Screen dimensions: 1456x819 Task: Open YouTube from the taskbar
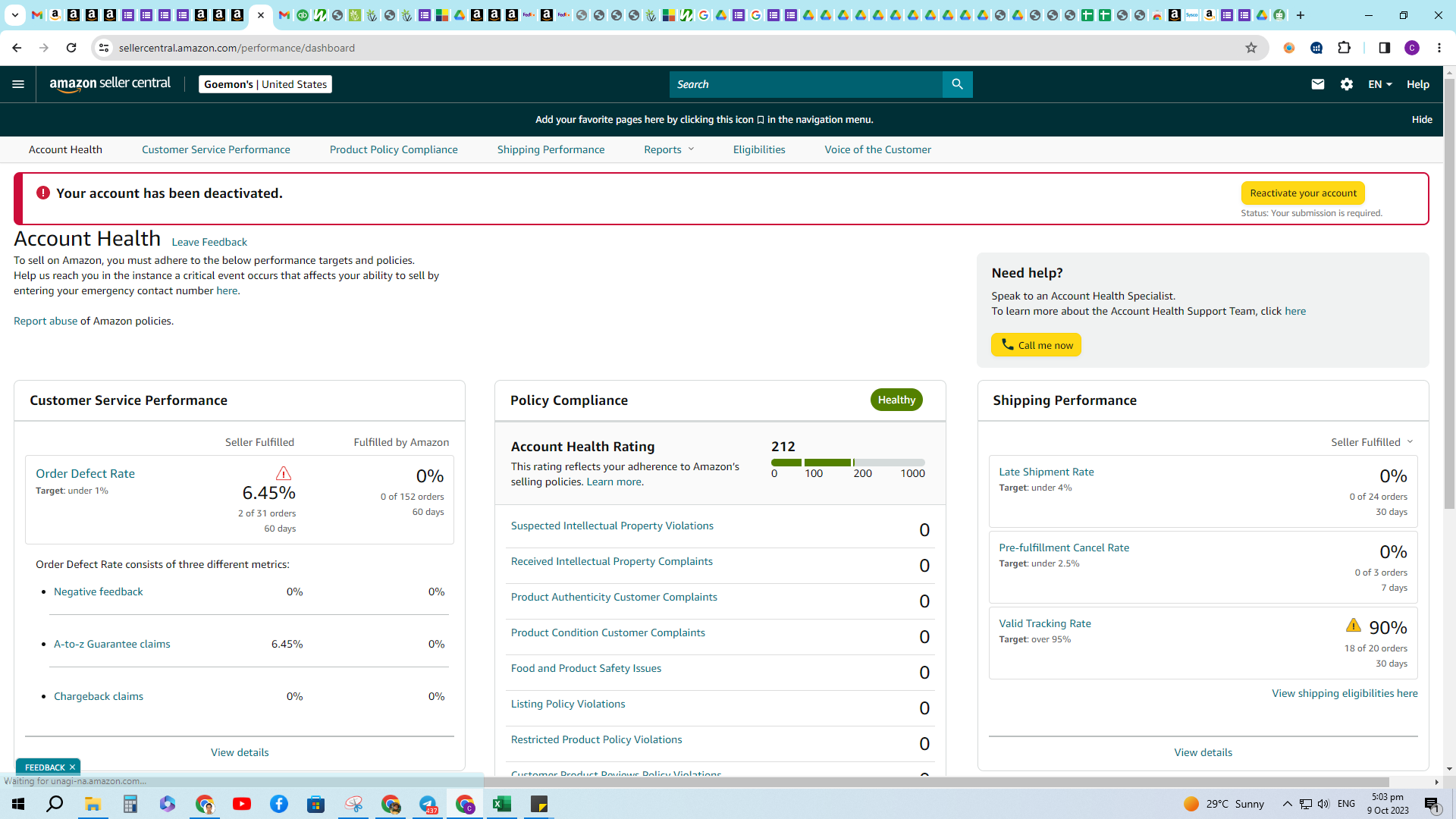click(242, 804)
